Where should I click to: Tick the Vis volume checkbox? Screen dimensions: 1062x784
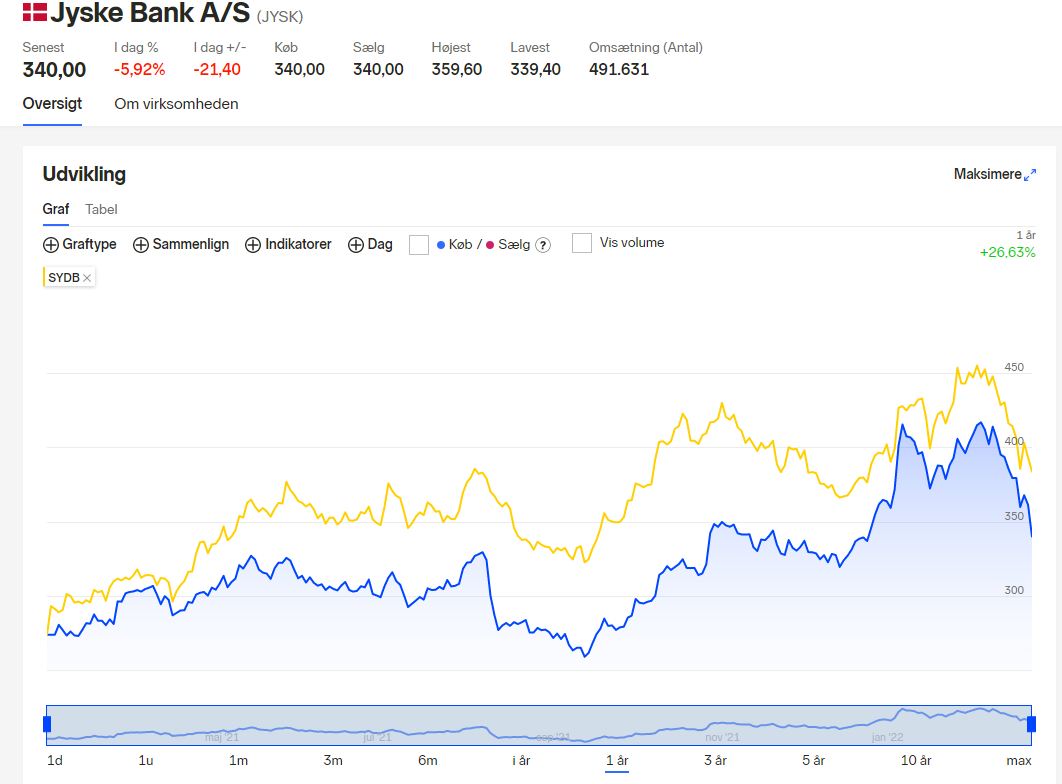coord(582,242)
